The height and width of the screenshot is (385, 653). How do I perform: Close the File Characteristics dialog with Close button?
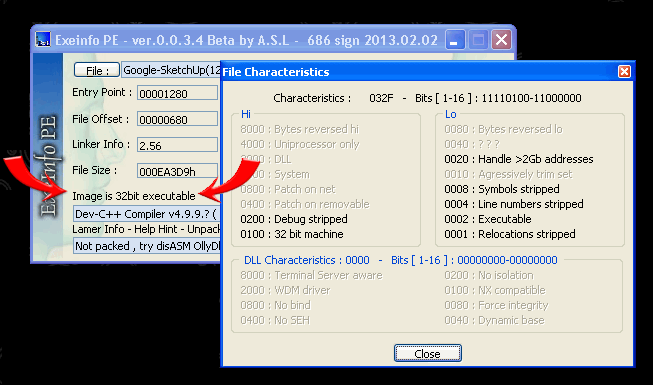(428, 353)
